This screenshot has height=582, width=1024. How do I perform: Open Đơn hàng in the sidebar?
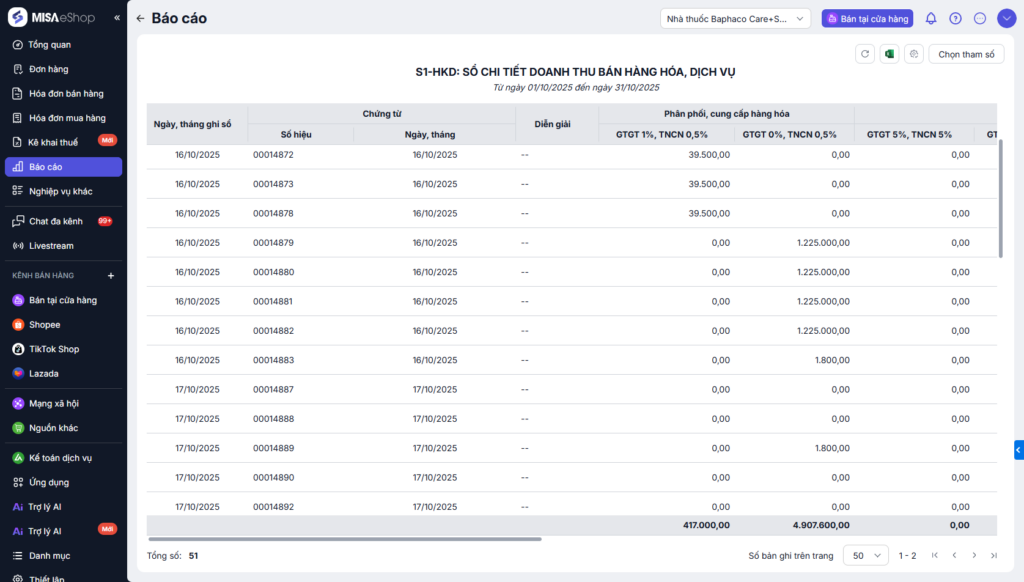pyautogui.click(x=48, y=69)
